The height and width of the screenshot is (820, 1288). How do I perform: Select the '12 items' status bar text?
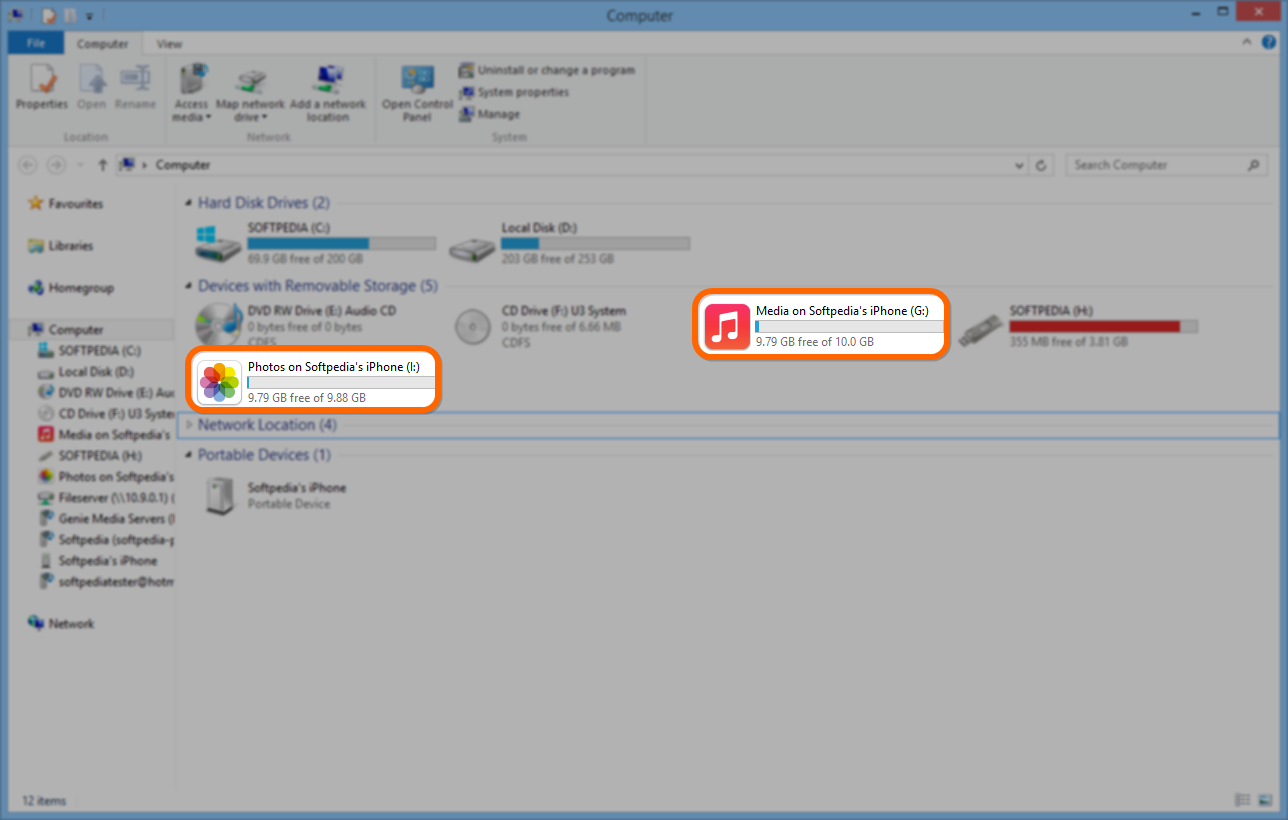(44, 801)
